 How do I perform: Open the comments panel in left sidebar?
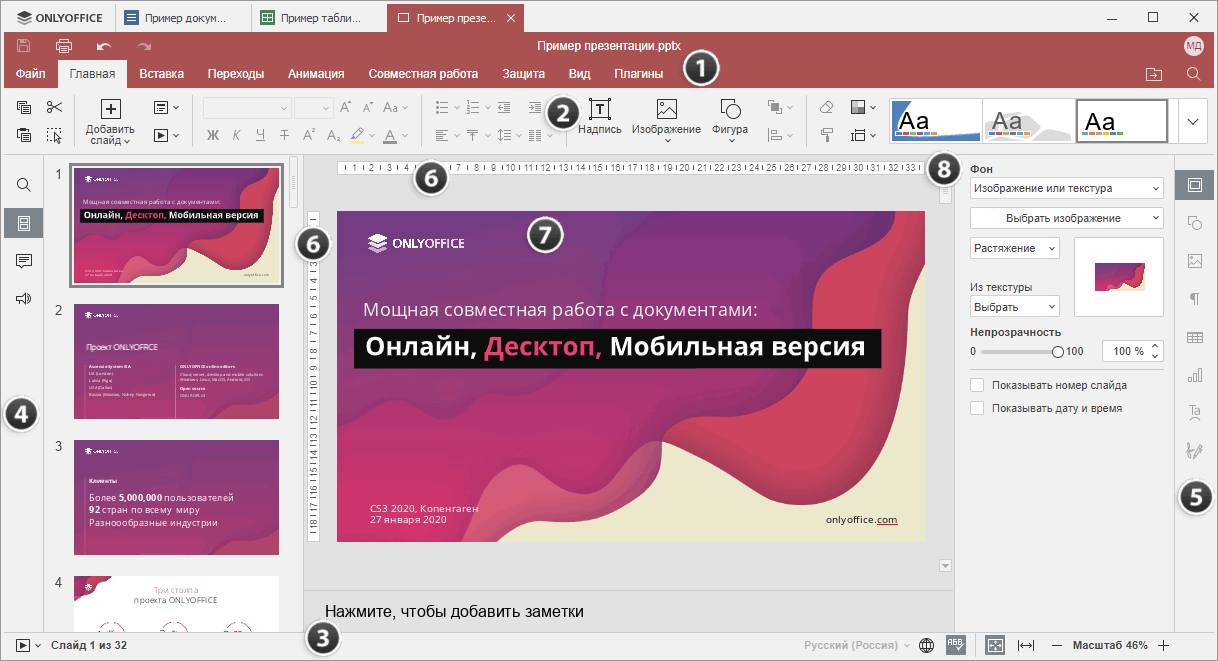(x=24, y=261)
